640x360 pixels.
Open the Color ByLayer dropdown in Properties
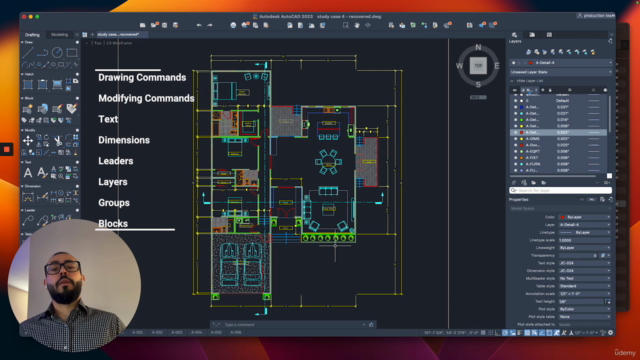tap(585, 217)
